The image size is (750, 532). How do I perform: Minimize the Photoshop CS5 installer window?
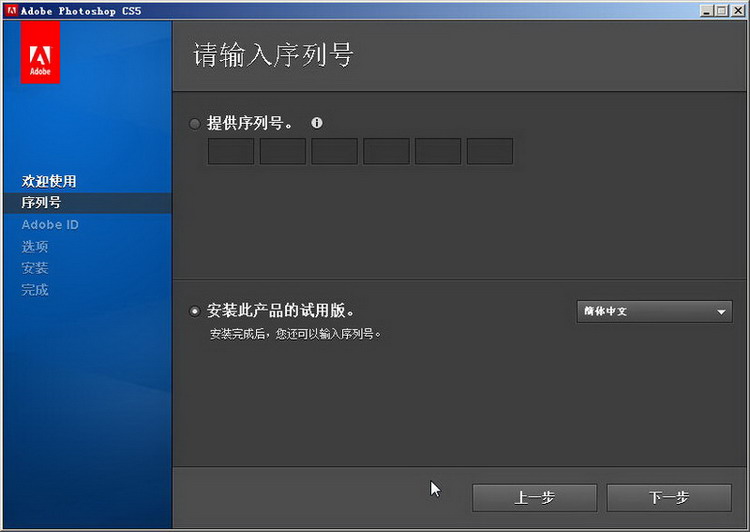(x=706, y=11)
